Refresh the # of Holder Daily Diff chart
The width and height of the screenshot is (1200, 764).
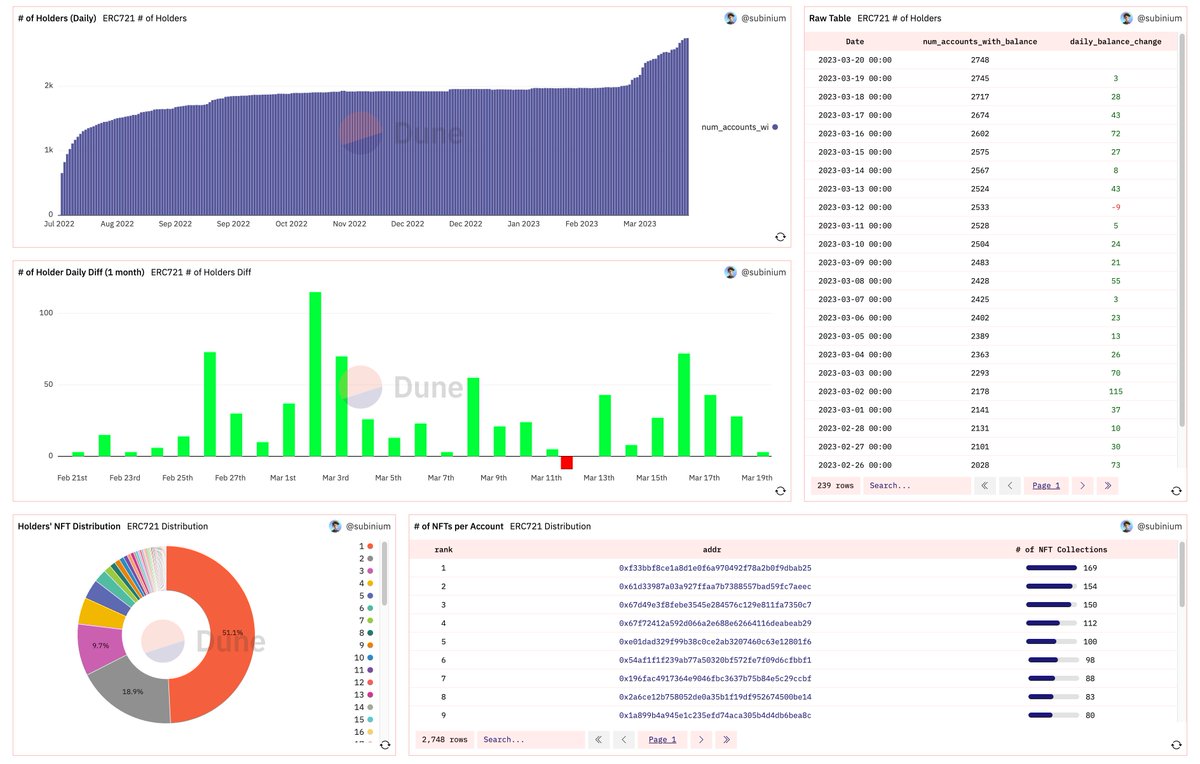point(780,490)
